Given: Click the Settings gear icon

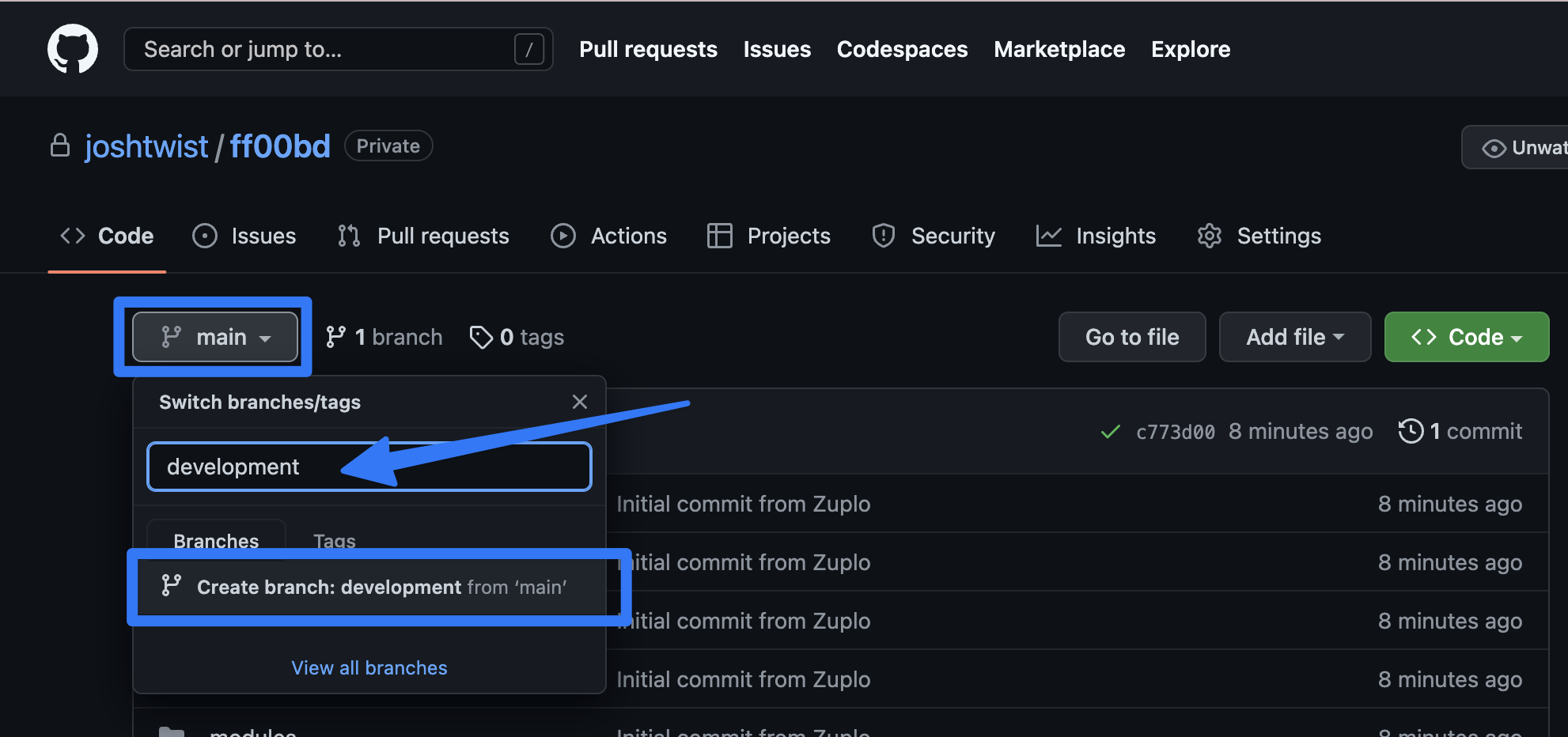Looking at the screenshot, I should pos(1210,236).
